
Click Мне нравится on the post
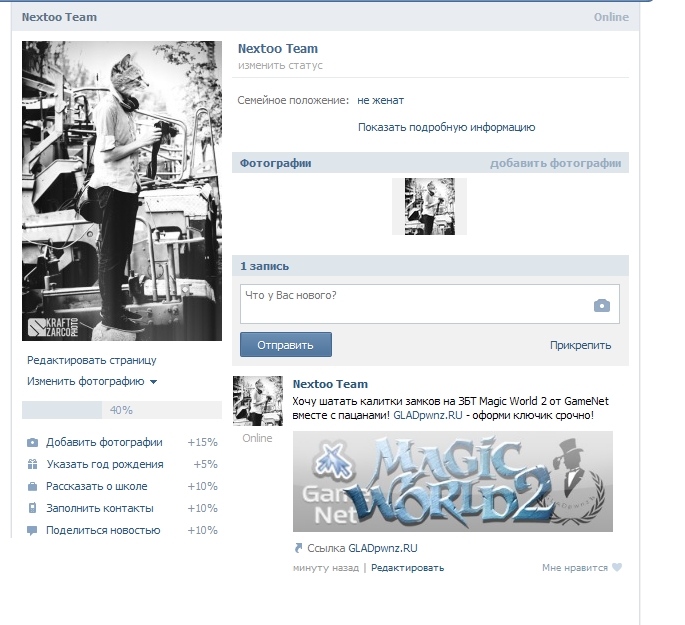point(575,568)
